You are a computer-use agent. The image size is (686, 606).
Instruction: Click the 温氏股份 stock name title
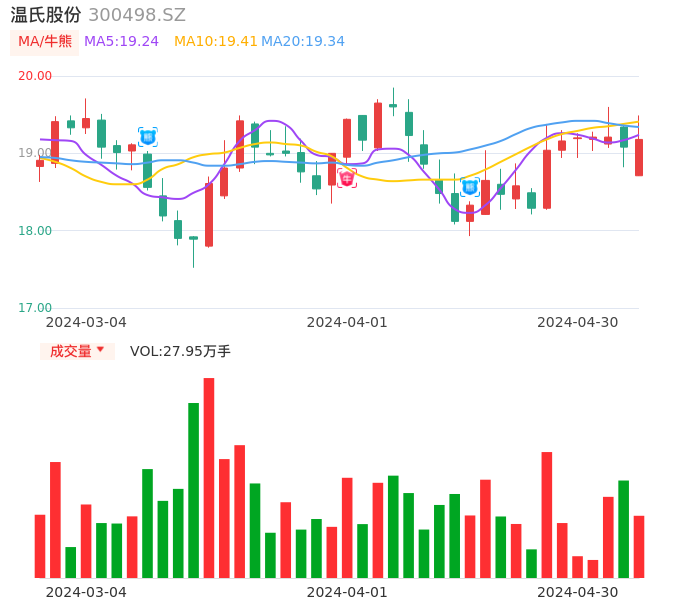click(46, 15)
